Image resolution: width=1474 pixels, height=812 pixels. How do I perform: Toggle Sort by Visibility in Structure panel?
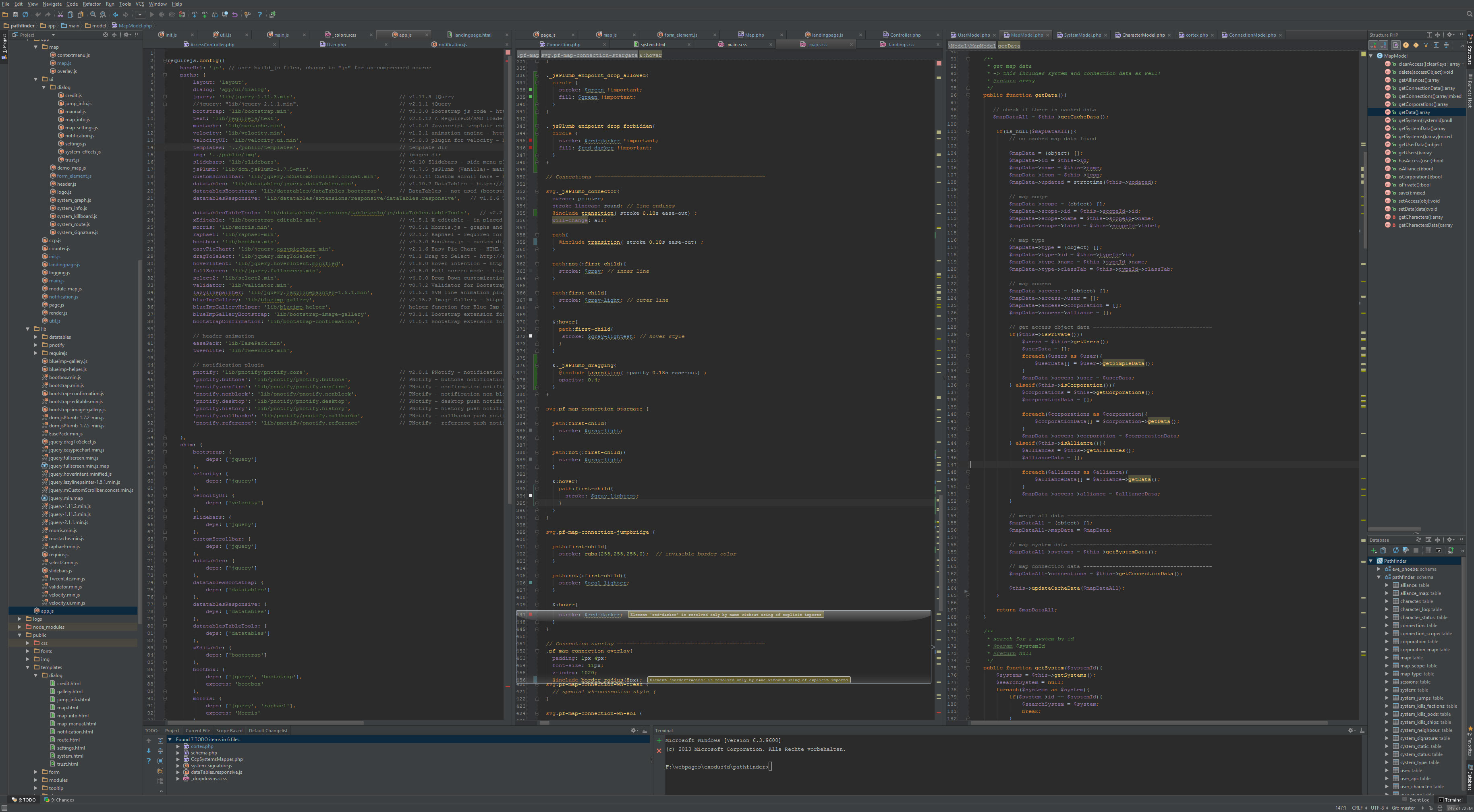click(1373, 45)
